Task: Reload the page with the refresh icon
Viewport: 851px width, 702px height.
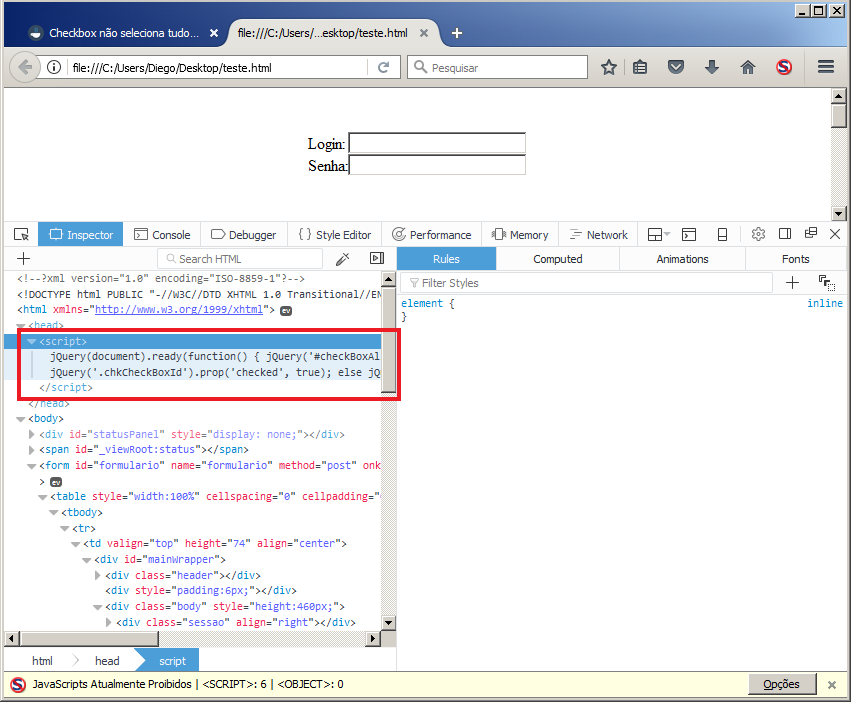Action: tap(384, 67)
